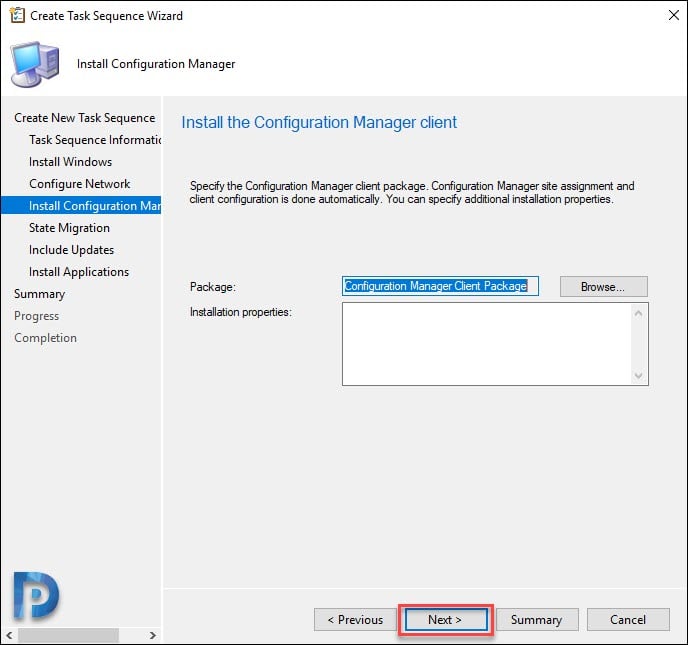
Task: Go to the Install Applications step
Action: coord(79,272)
